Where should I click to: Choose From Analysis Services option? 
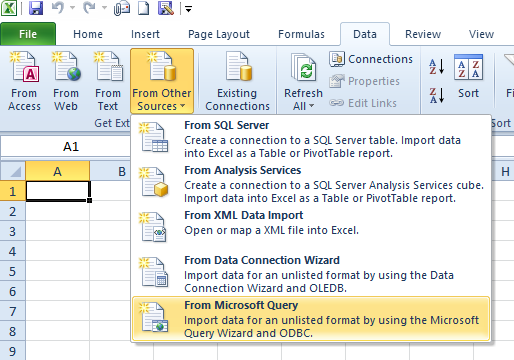click(x=311, y=184)
